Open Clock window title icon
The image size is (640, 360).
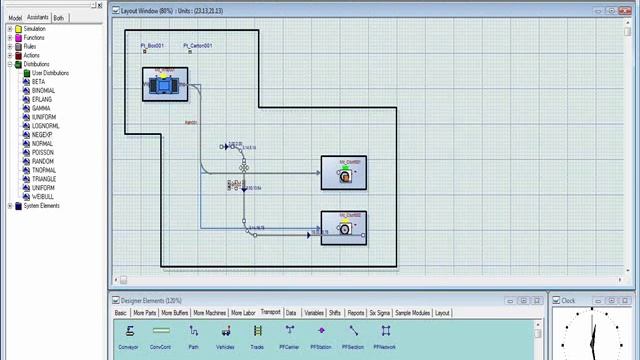[x=556, y=300]
